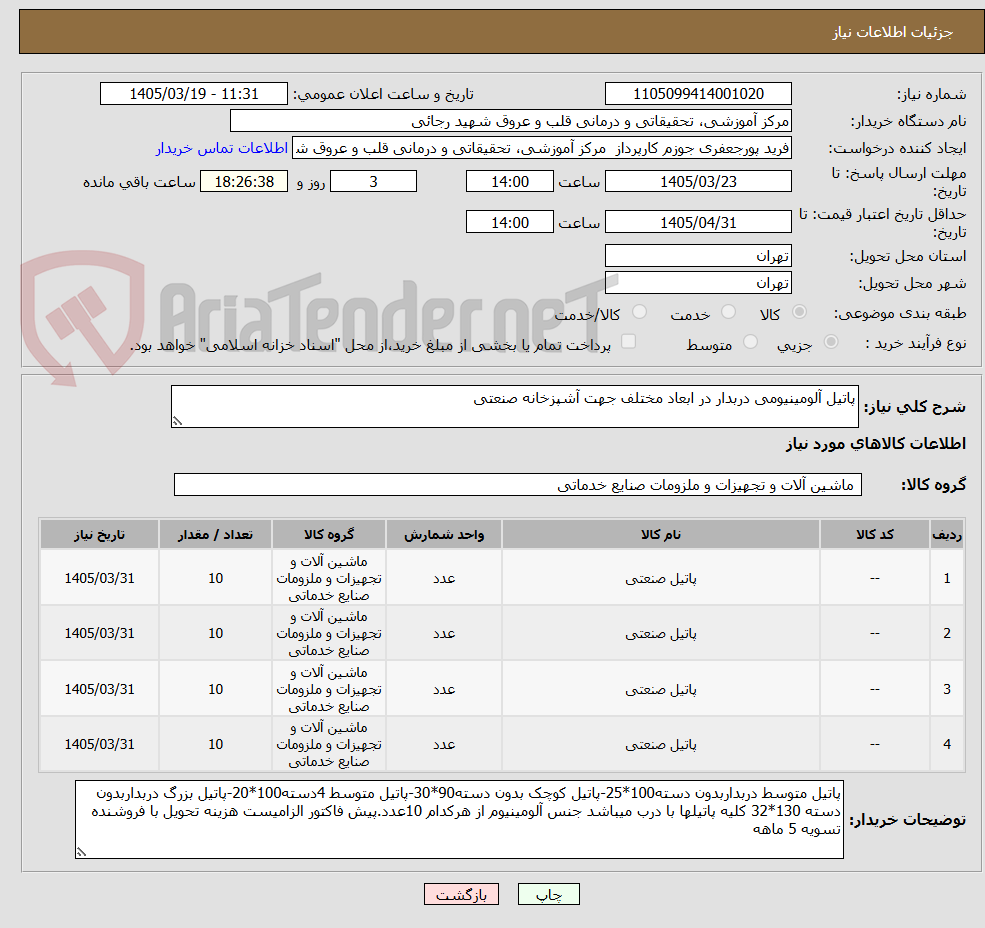Click پاتیل صنعتی in row 4
The width and height of the screenshot is (985, 928).
click(x=661, y=745)
